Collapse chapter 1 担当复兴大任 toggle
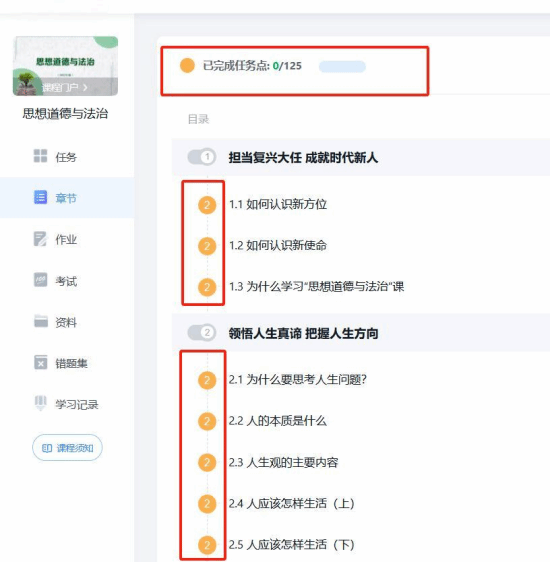Image resolution: width=550 pixels, height=563 pixels. coord(201,157)
